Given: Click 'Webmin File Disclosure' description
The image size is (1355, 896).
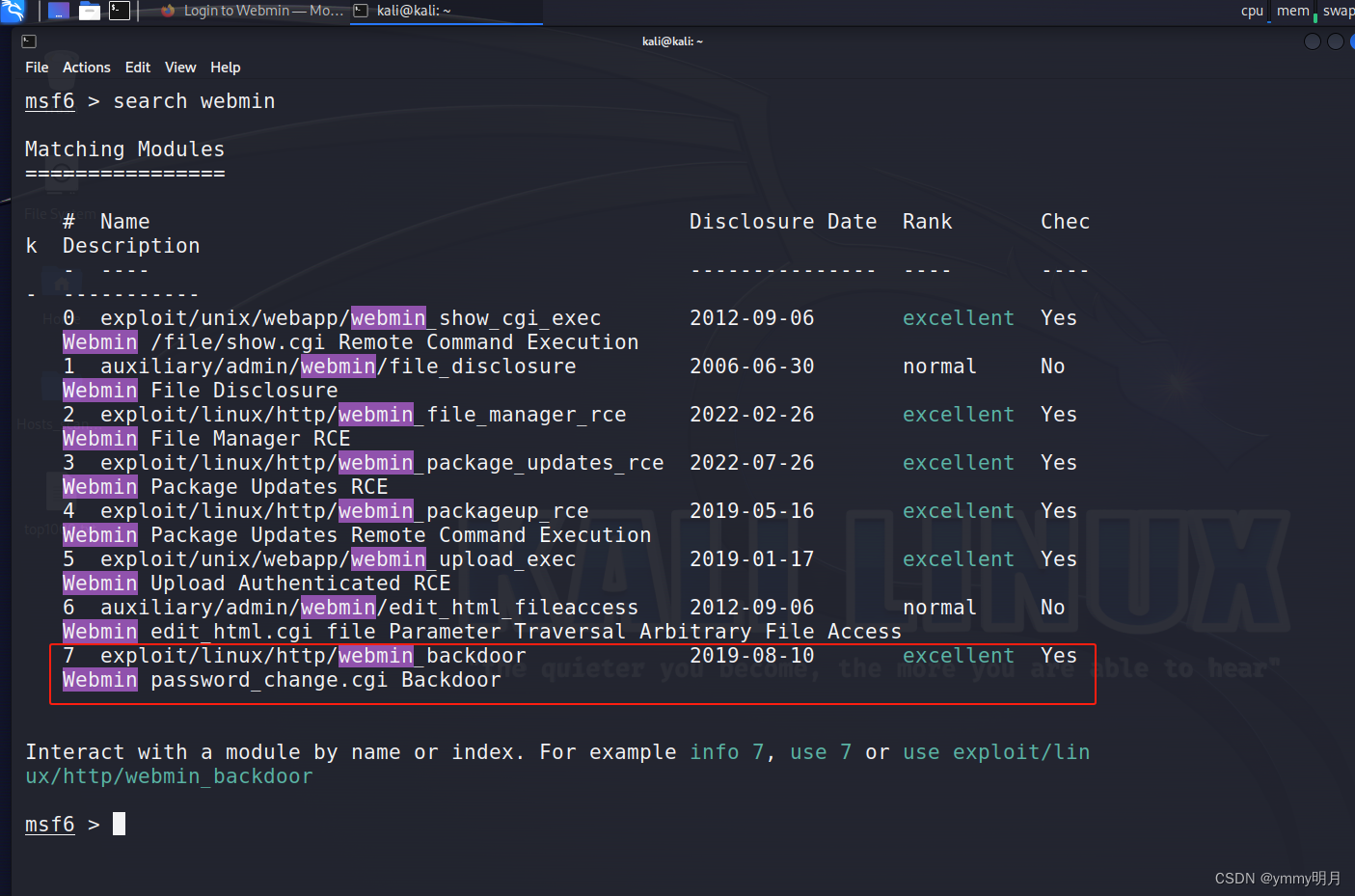Looking at the screenshot, I should [201, 391].
